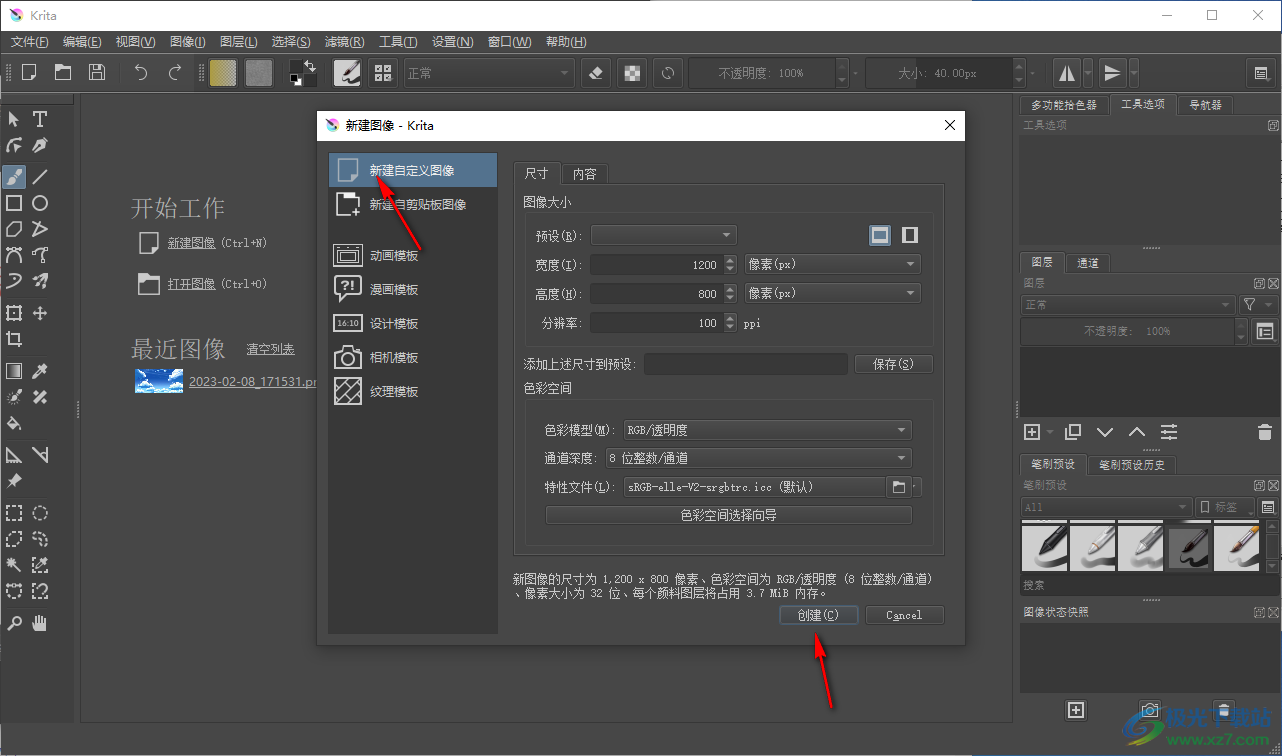Toggle Eraser mode in toolbar

coord(596,72)
